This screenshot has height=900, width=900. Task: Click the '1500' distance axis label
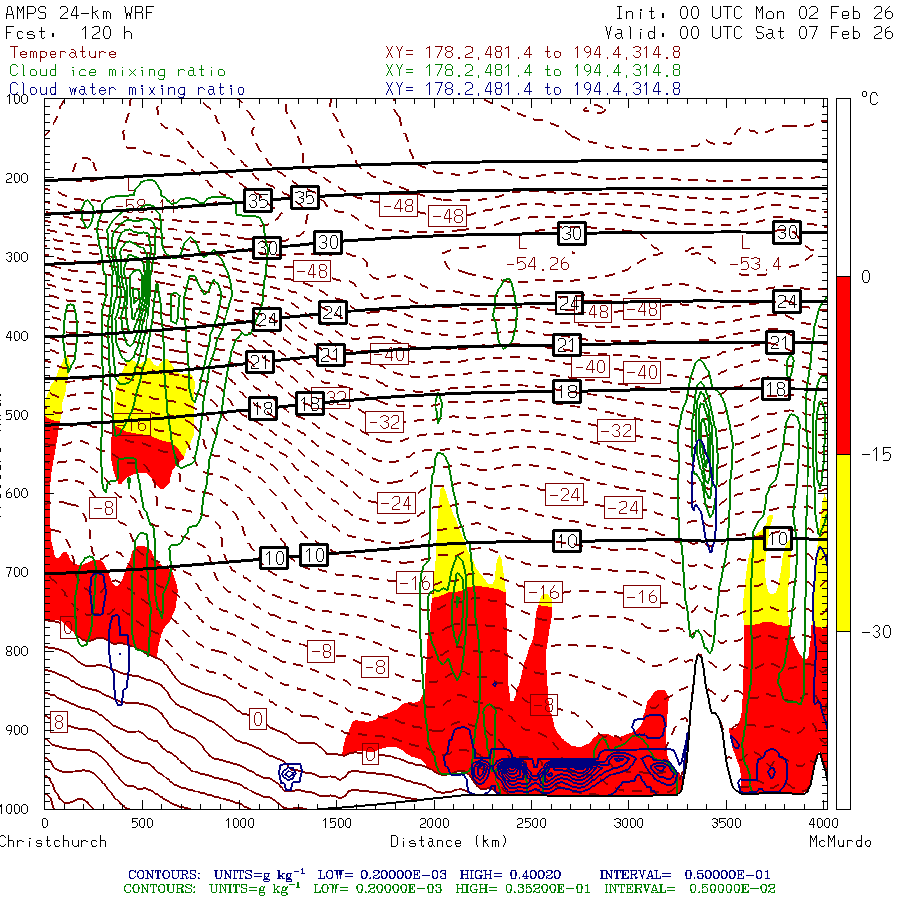(x=336, y=823)
